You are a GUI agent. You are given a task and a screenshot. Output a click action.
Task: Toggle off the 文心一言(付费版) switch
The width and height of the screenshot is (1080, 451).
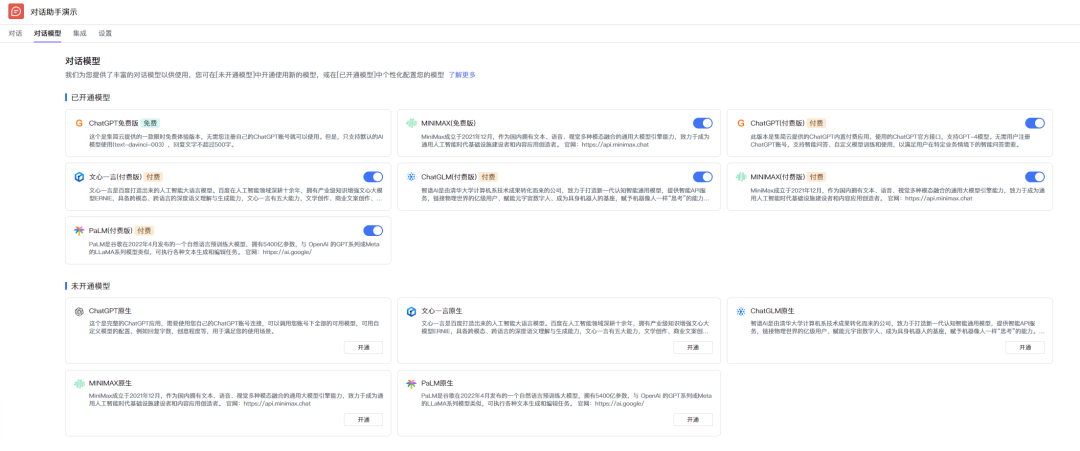[x=372, y=177]
